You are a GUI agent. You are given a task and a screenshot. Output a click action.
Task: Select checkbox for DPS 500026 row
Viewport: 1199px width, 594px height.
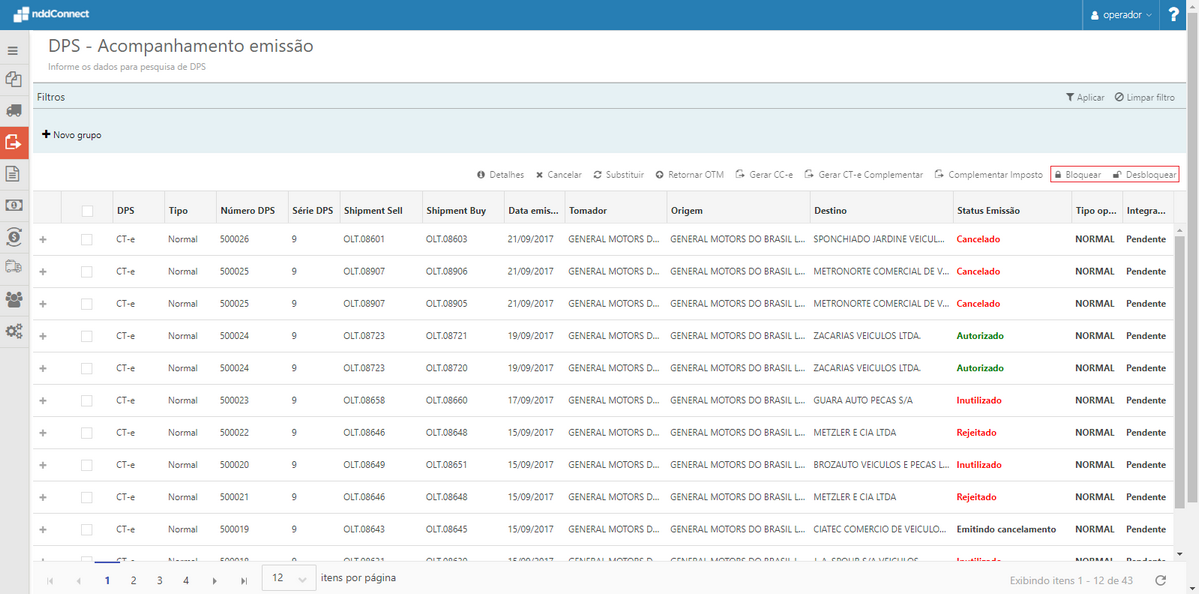coord(87,239)
